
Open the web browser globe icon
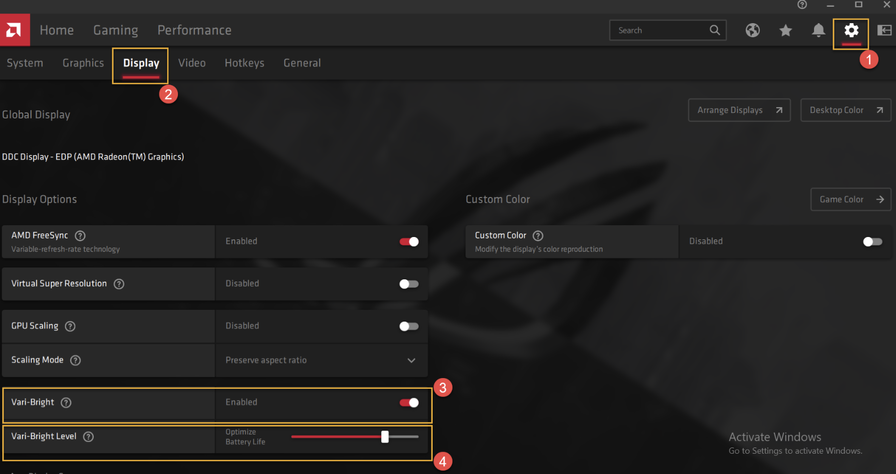coord(752,30)
